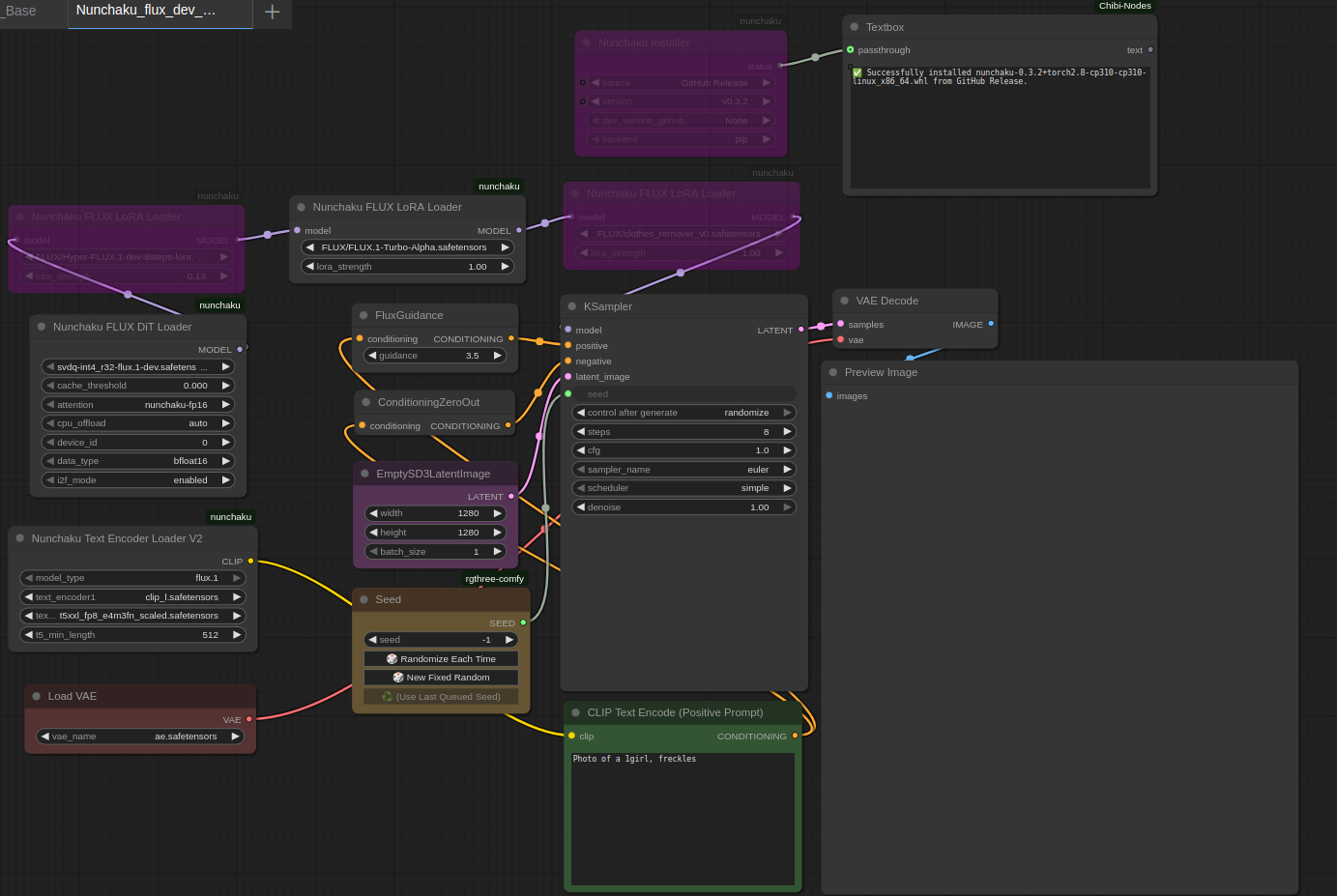
Task: Open the attention nunchaku-fp16 dropdown
Action: pyautogui.click(x=138, y=405)
